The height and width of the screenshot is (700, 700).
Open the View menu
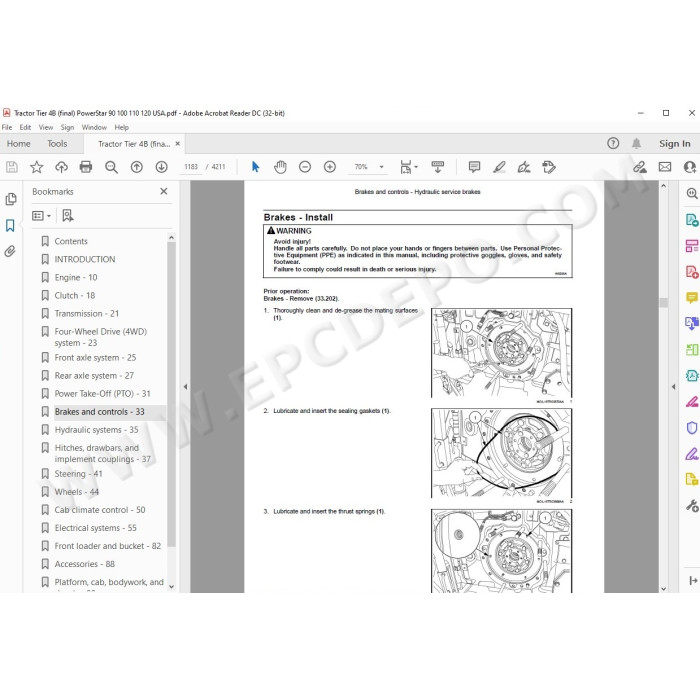tap(46, 127)
